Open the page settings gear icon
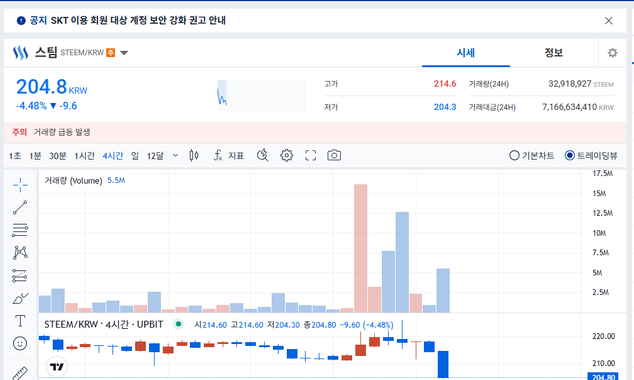Screen dimensions: 634x380 pos(612,53)
